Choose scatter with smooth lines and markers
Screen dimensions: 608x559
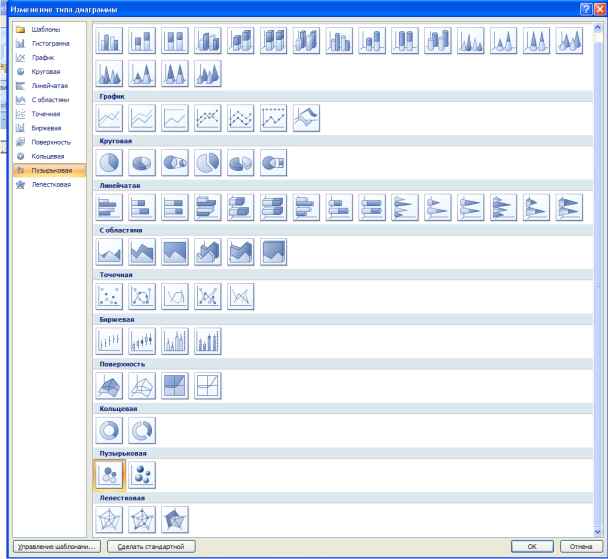click(142, 297)
